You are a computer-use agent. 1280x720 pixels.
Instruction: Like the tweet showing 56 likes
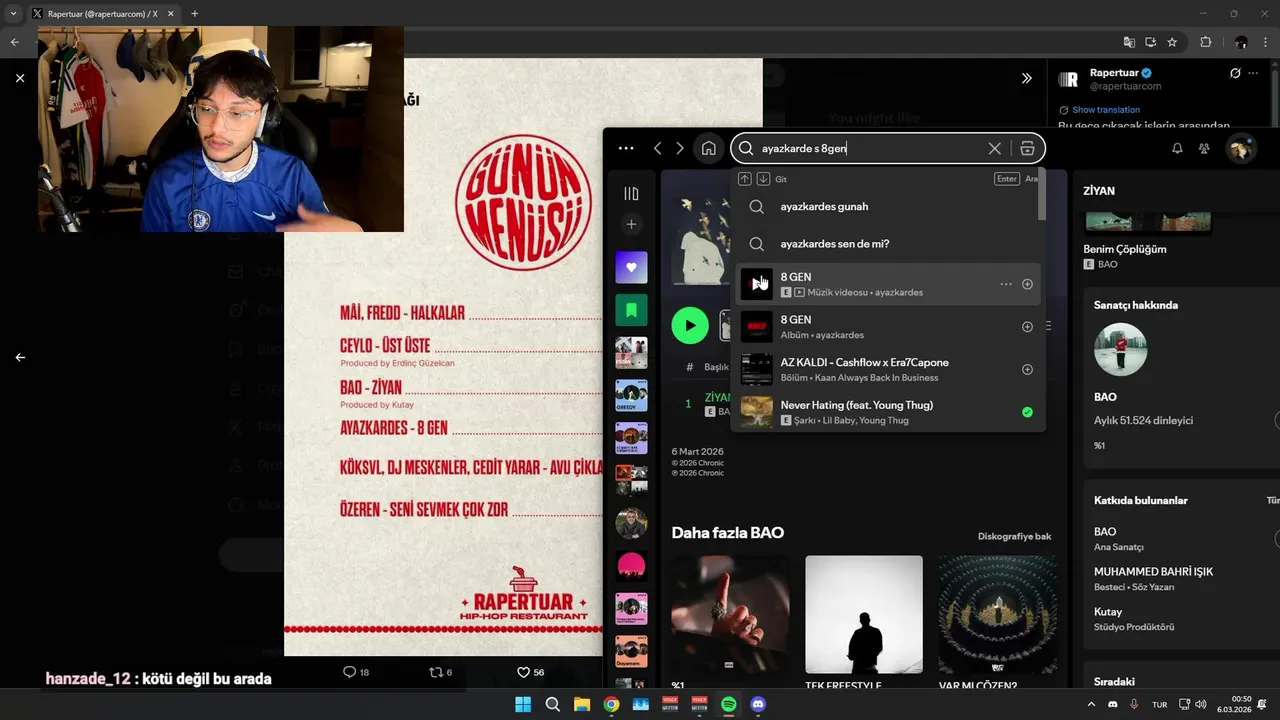[530, 672]
